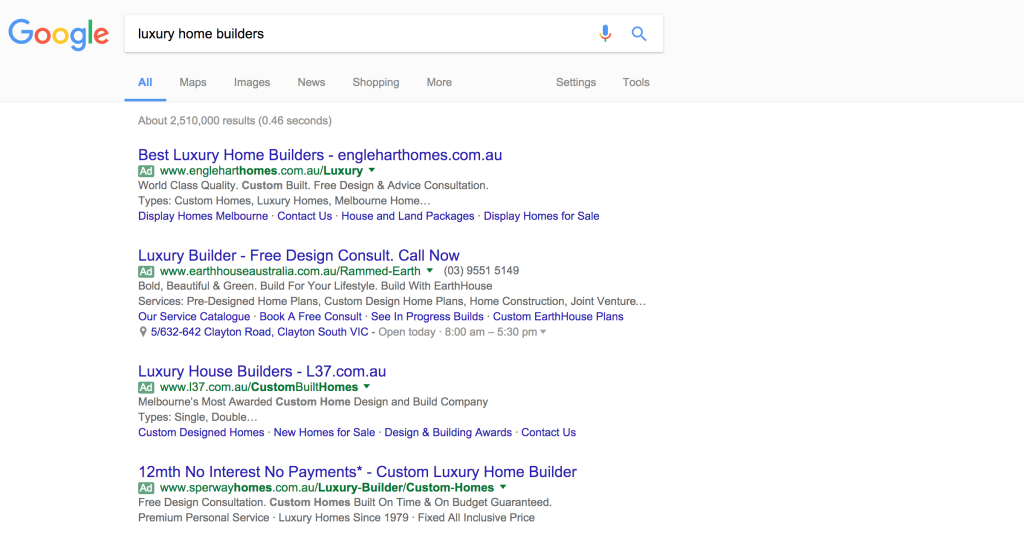Viewport: 1024px width, 535px height.
Task: Follow Contact Us sitelink under englehart homes
Action: (x=304, y=216)
